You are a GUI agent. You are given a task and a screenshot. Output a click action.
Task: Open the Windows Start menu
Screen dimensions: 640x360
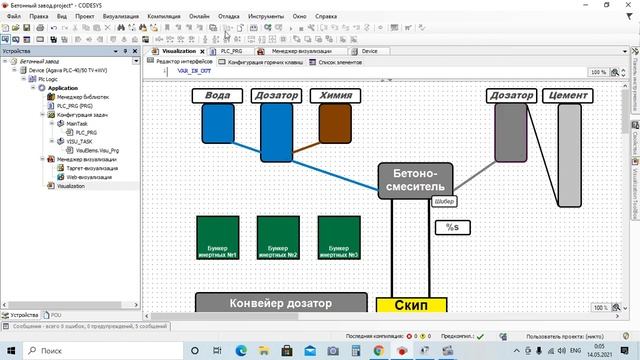11,351
